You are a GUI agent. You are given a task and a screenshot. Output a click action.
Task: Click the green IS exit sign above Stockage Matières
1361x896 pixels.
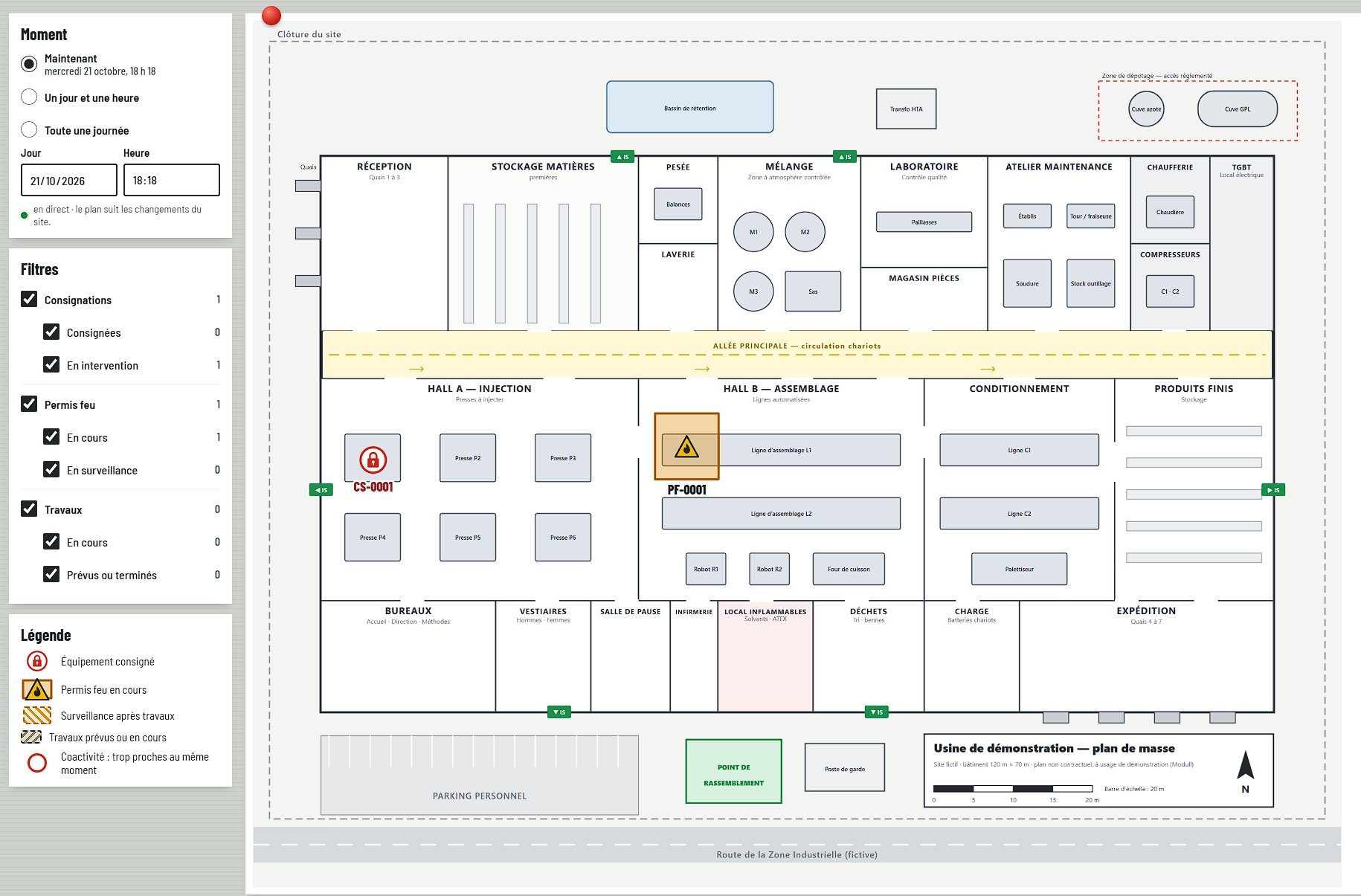coord(622,157)
